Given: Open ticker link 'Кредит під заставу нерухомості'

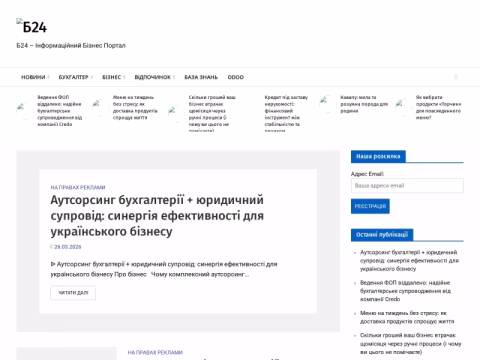Looking at the screenshot, I should [x=286, y=113].
